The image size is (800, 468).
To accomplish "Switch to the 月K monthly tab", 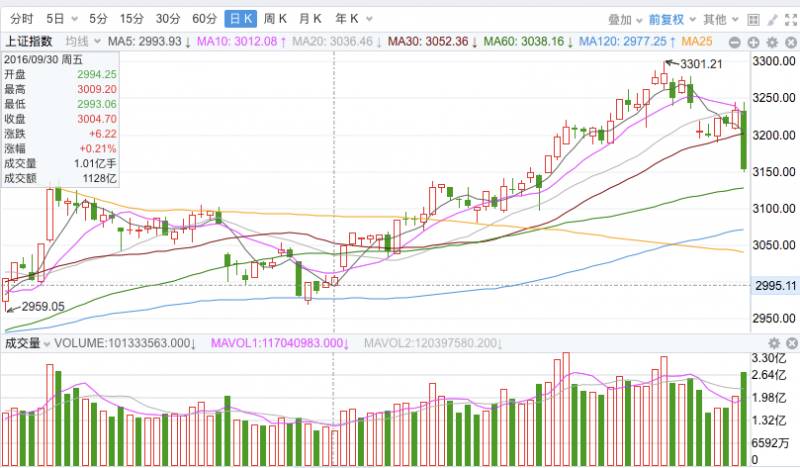I will tap(310, 19).
